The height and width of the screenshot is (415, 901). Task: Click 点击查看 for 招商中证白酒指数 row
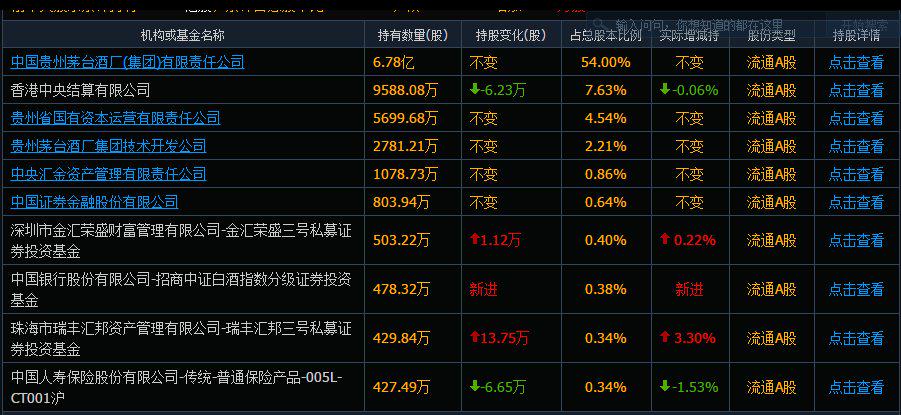[856, 289]
